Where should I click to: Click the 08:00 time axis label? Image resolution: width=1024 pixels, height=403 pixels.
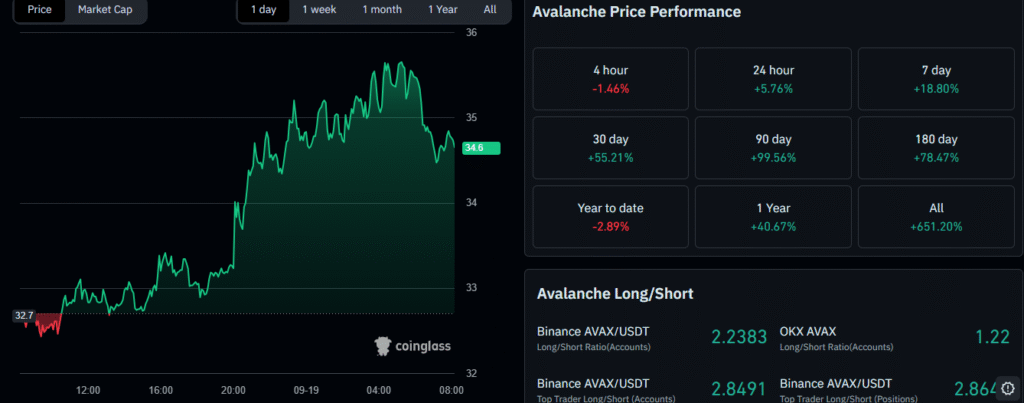pos(451,391)
